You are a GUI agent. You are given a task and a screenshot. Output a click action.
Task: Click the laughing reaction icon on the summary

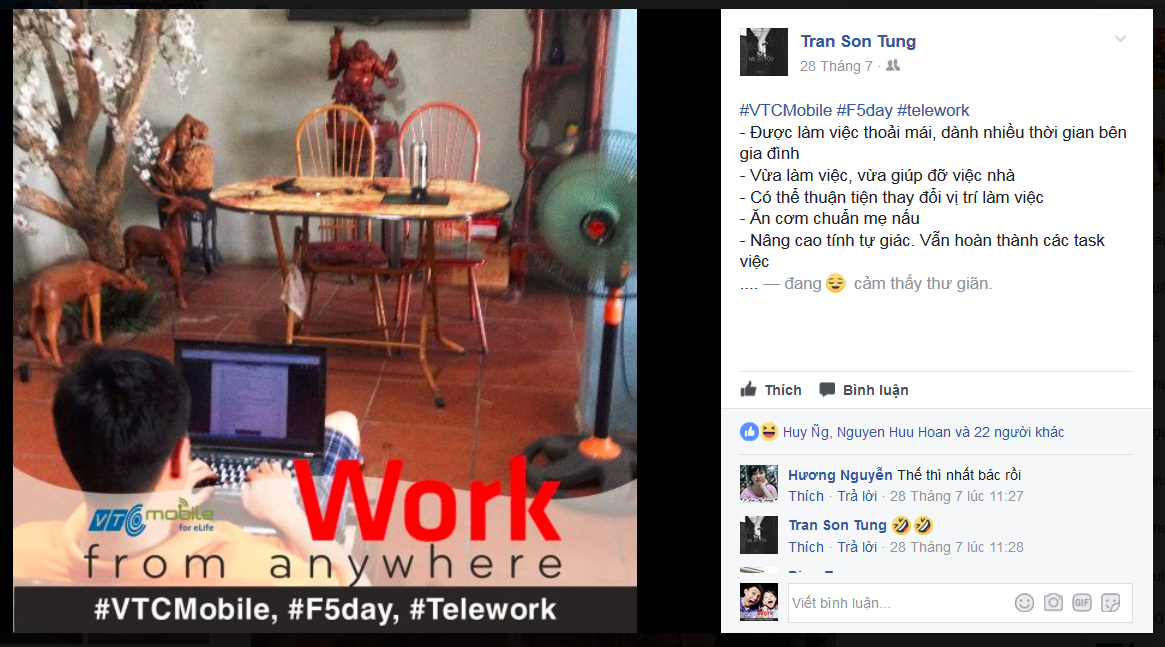point(768,432)
